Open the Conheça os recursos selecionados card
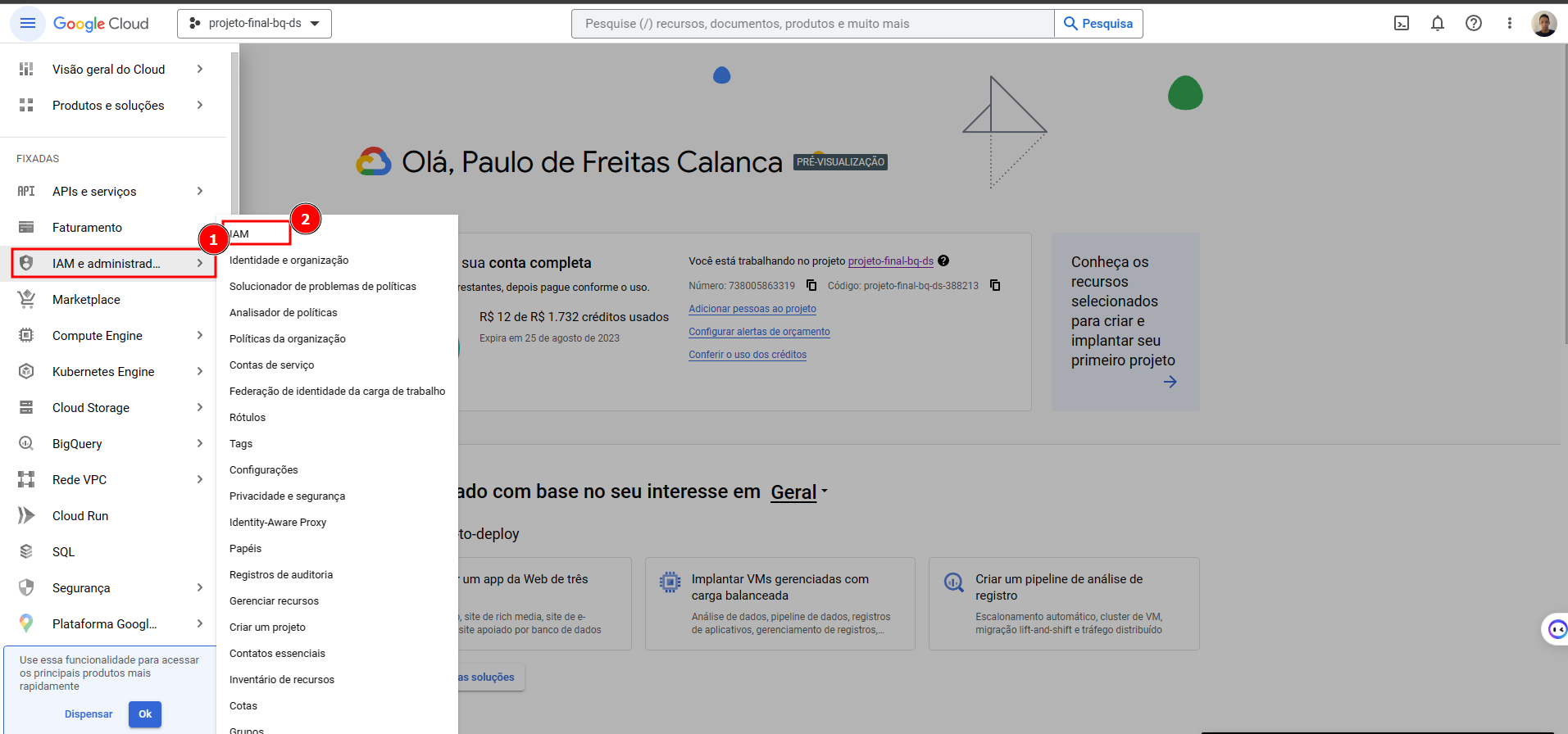This screenshot has width=1568, height=734. [1125, 322]
